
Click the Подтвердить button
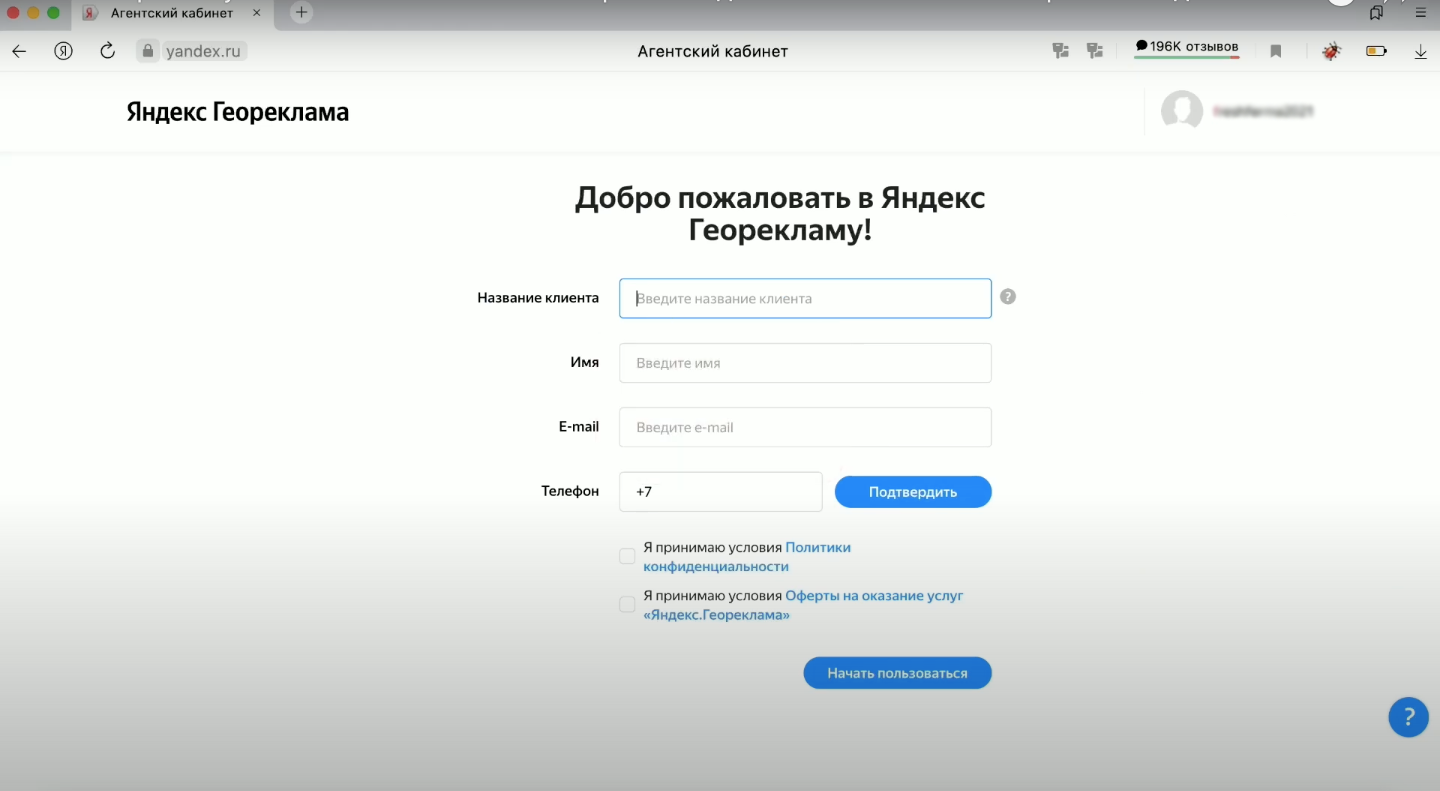(x=913, y=492)
